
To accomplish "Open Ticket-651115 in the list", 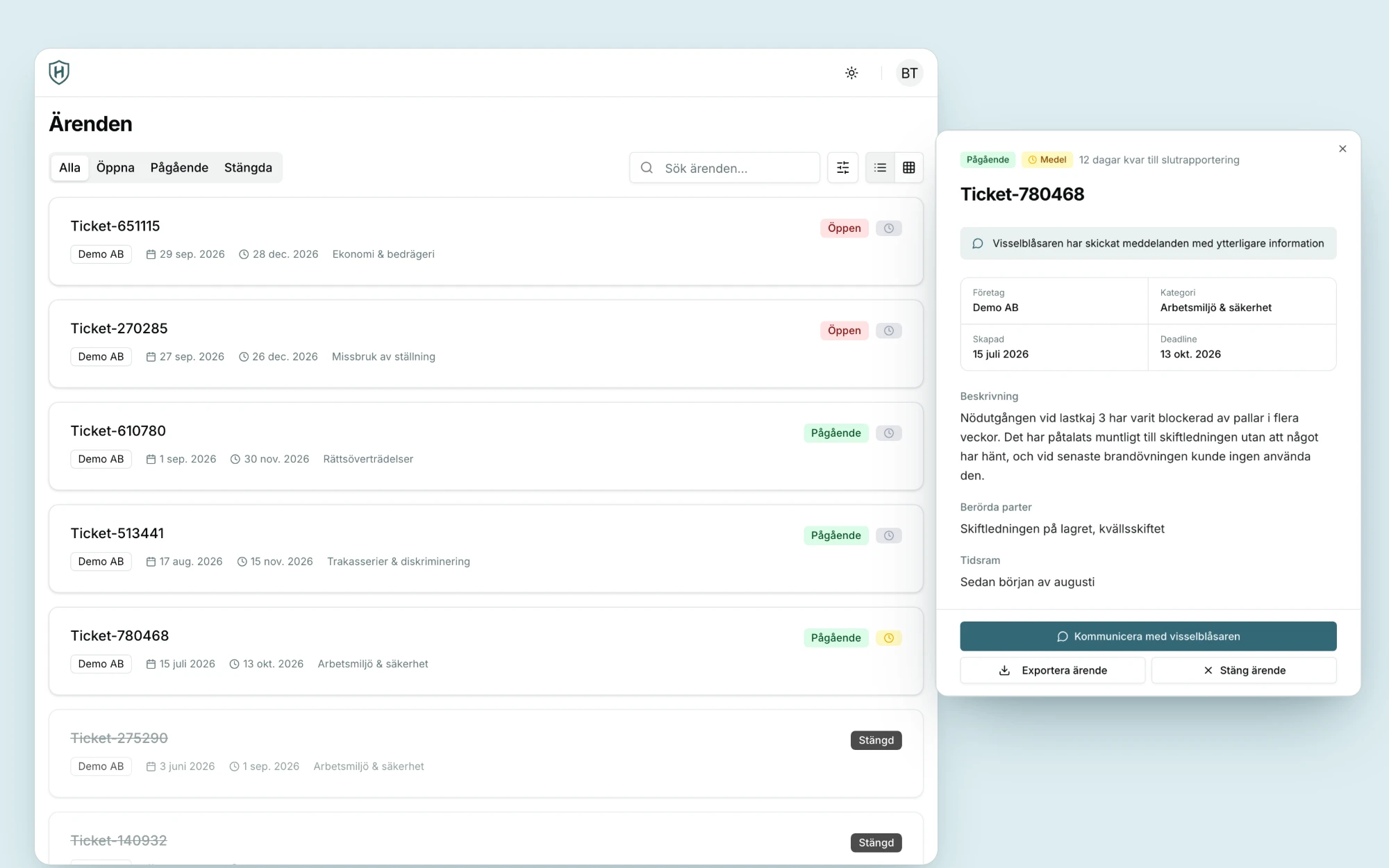I will [x=485, y=241].
